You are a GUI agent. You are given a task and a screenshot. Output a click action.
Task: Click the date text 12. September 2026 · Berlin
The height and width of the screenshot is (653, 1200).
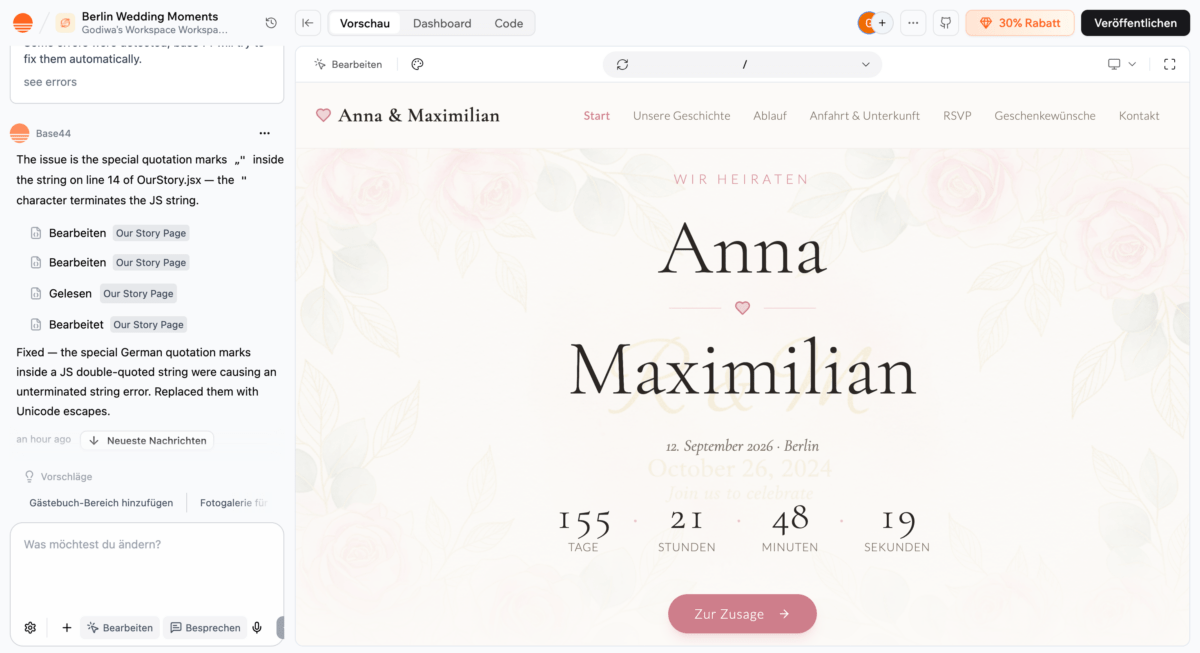point(742,446)
